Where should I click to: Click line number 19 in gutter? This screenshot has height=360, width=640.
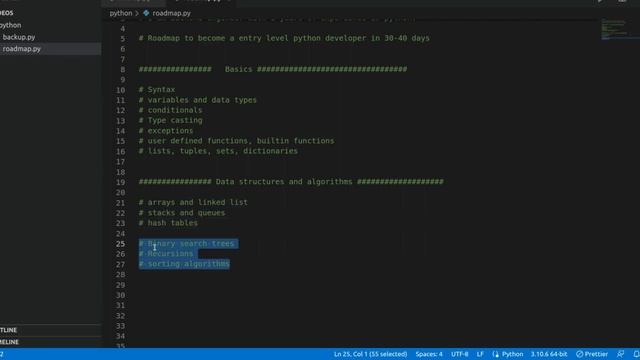click(120, 182)
